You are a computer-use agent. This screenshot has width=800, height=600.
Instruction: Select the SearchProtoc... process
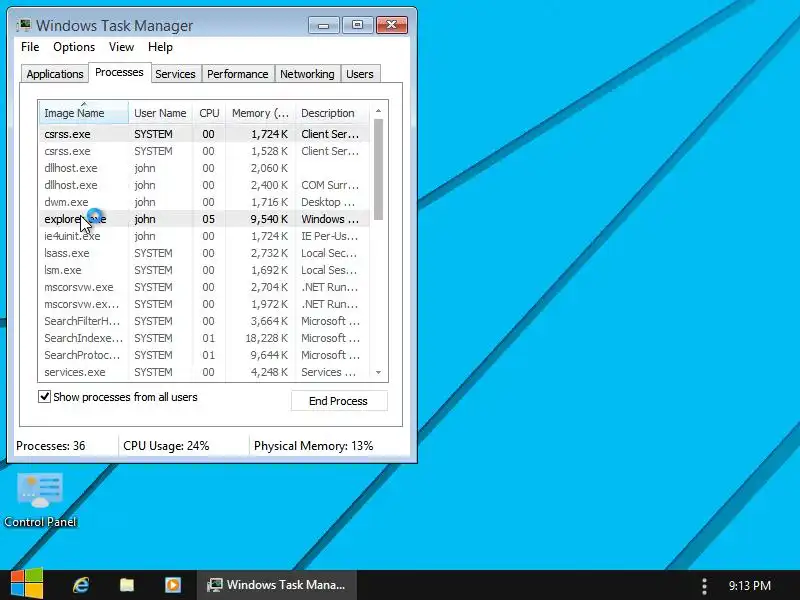click(x=205, y=355)
